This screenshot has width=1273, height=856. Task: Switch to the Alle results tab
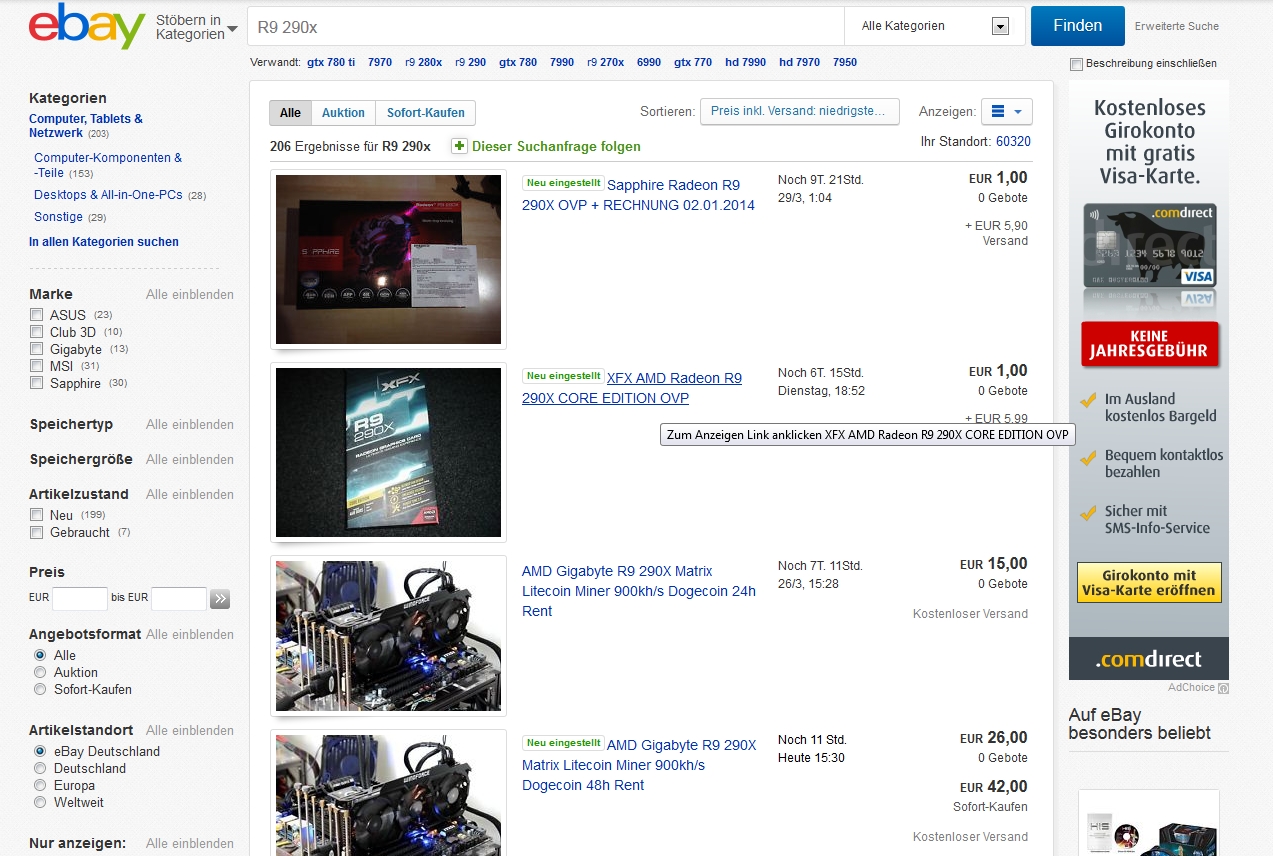point(291,113)
